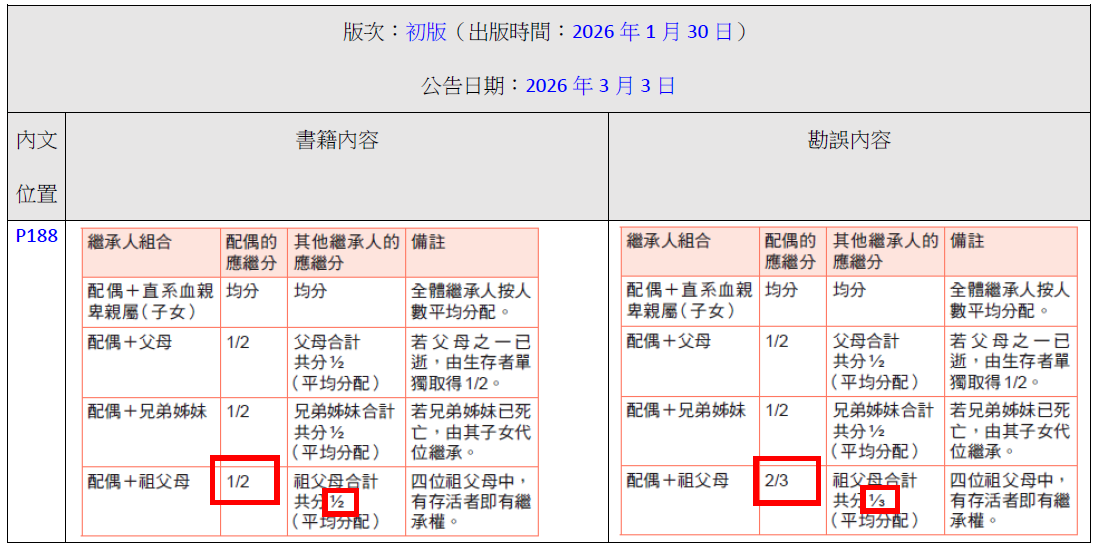Click the "備註" header in the book content table
The height and width of the screenshot is (546, 1096).
(x=428, y=241)
